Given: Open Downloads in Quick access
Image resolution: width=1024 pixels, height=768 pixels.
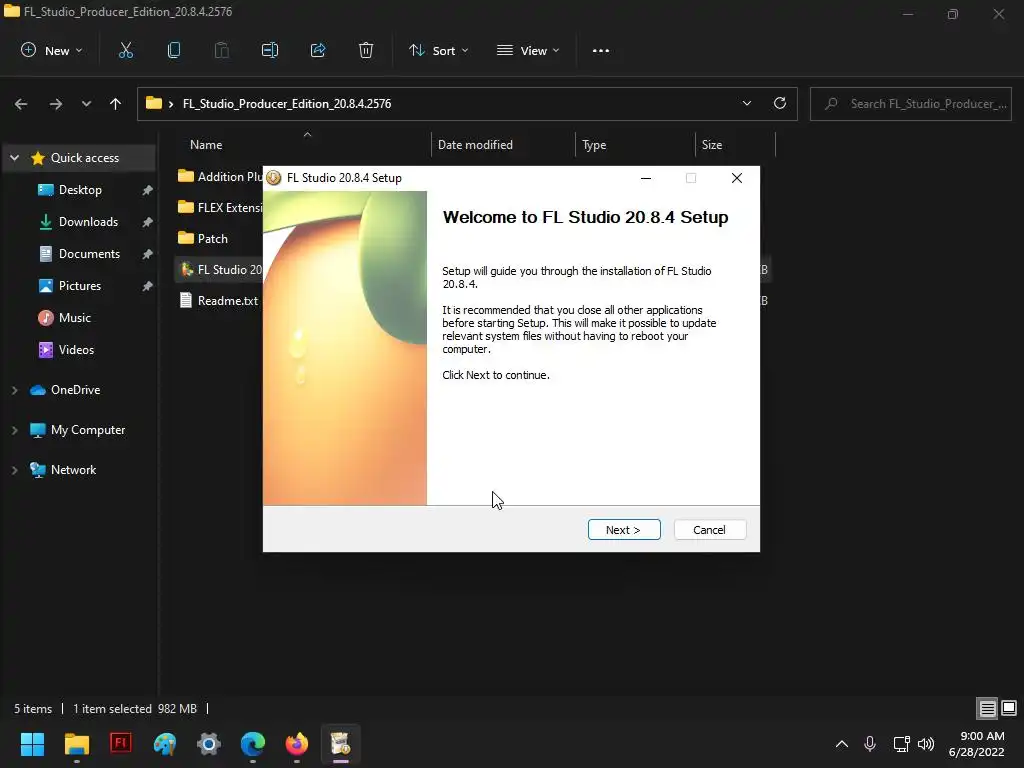Looking at the screenshot, I should click(x=88, y=222).
